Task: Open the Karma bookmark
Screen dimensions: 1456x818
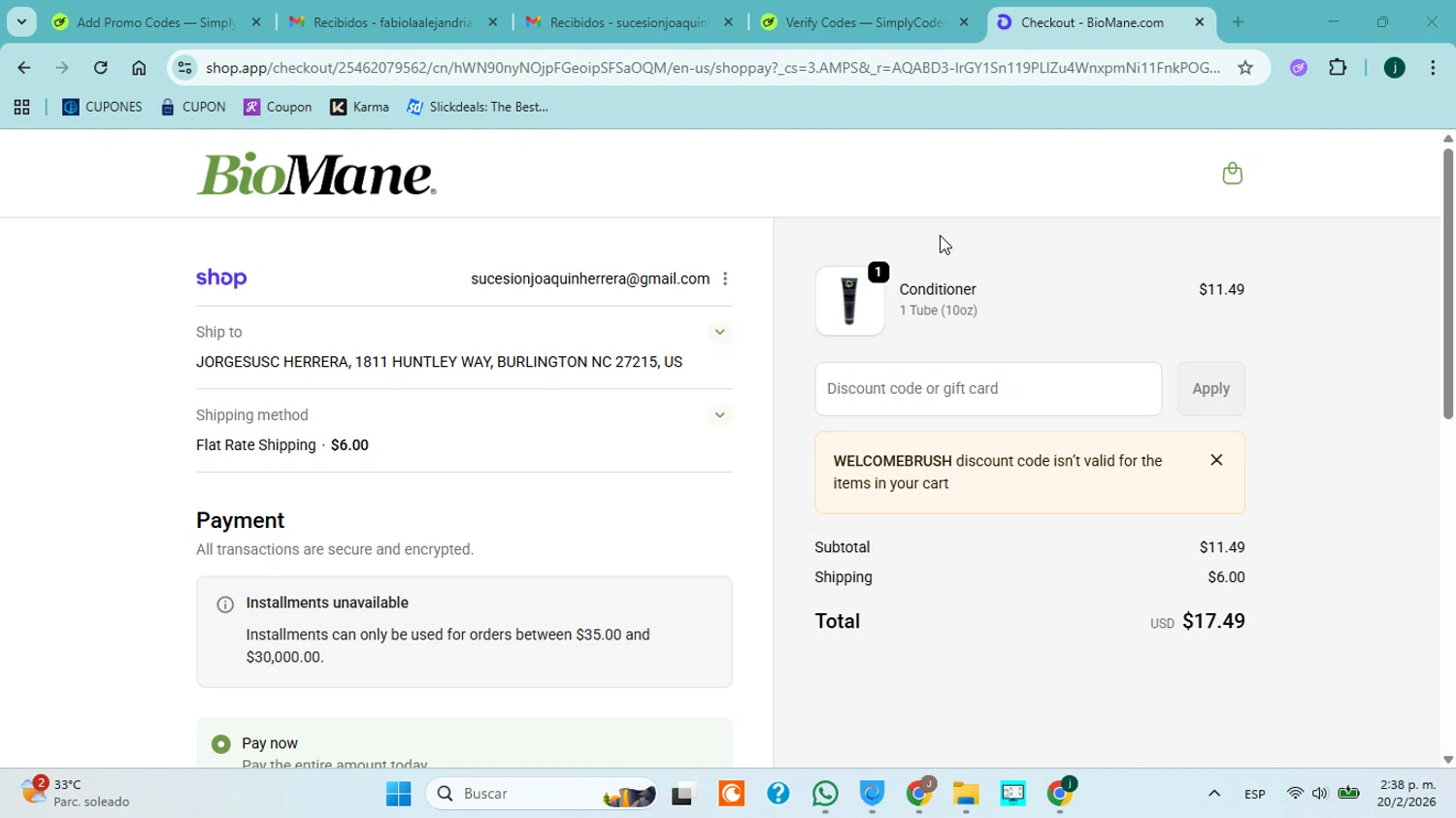Action: coord(359,108)
